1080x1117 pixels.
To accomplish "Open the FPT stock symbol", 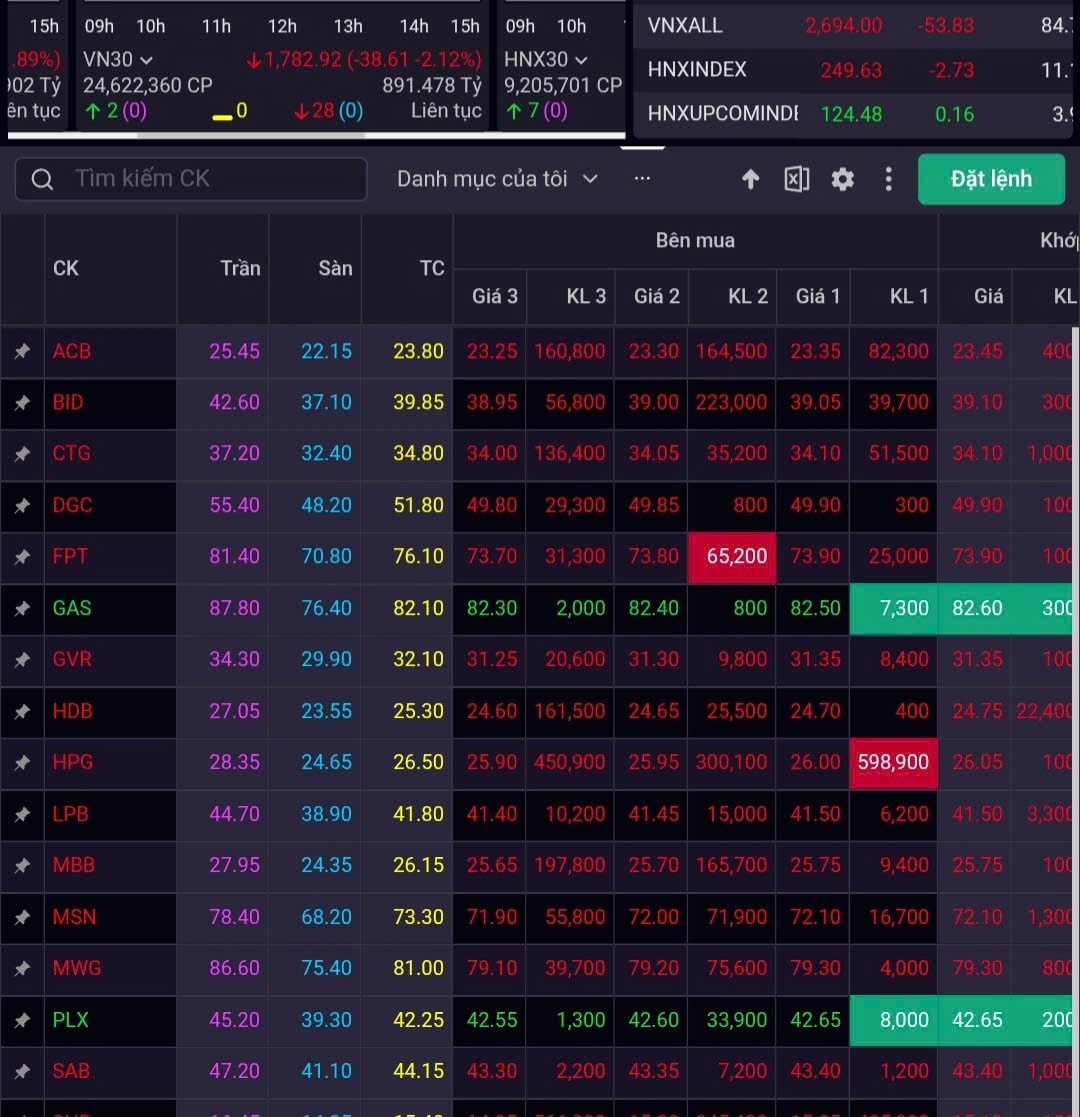I will [x=70, y=556].
